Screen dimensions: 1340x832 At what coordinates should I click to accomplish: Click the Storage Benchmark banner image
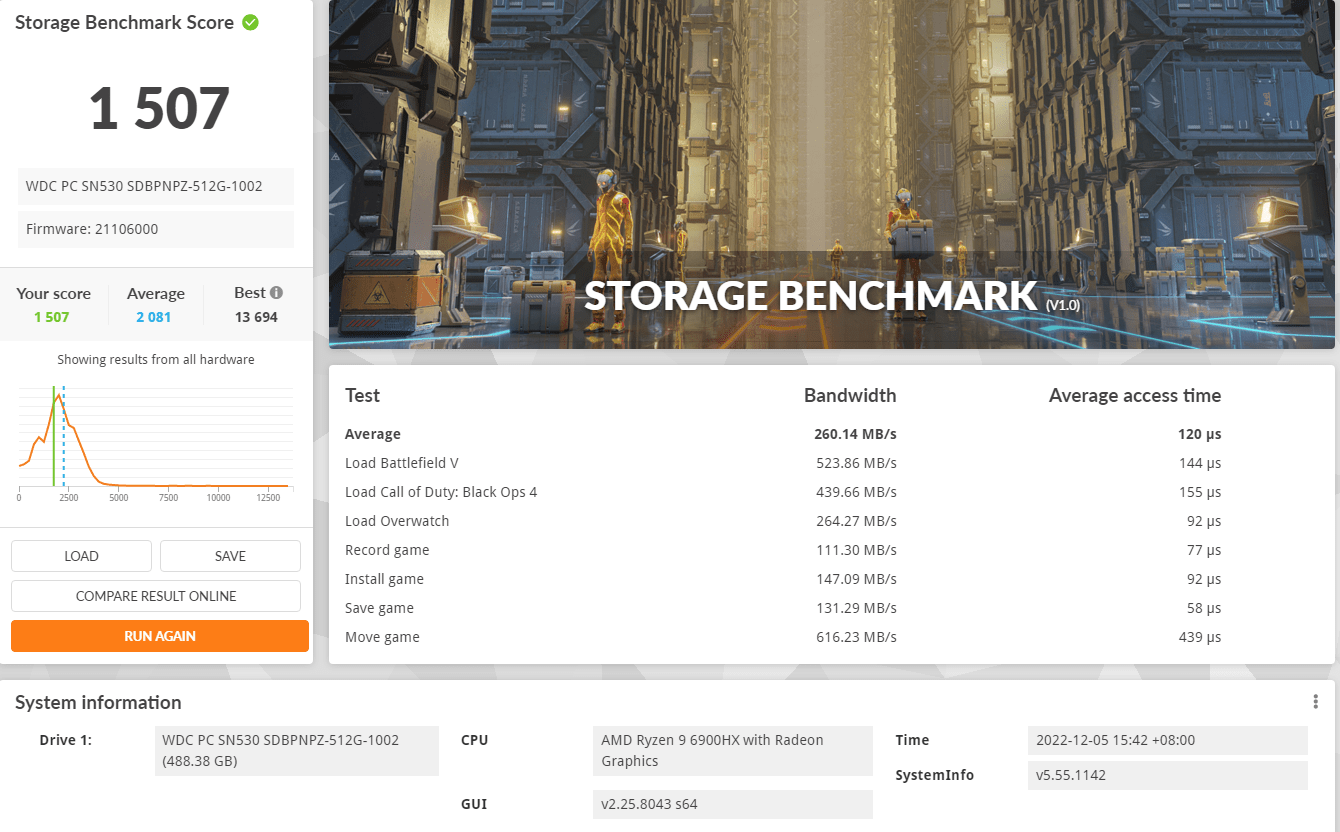pos(832,174)
